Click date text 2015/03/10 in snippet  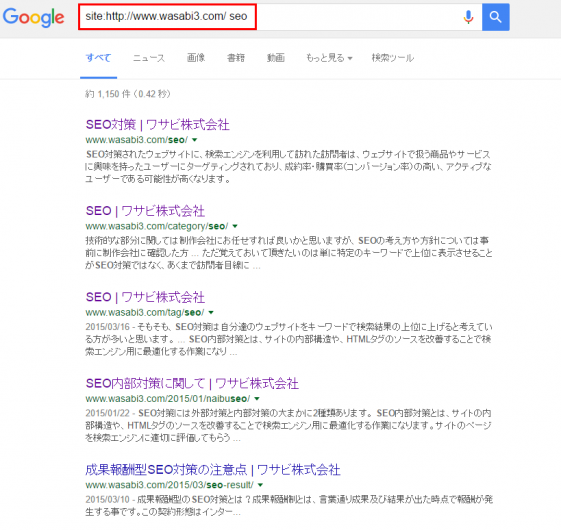coord(108,499)
